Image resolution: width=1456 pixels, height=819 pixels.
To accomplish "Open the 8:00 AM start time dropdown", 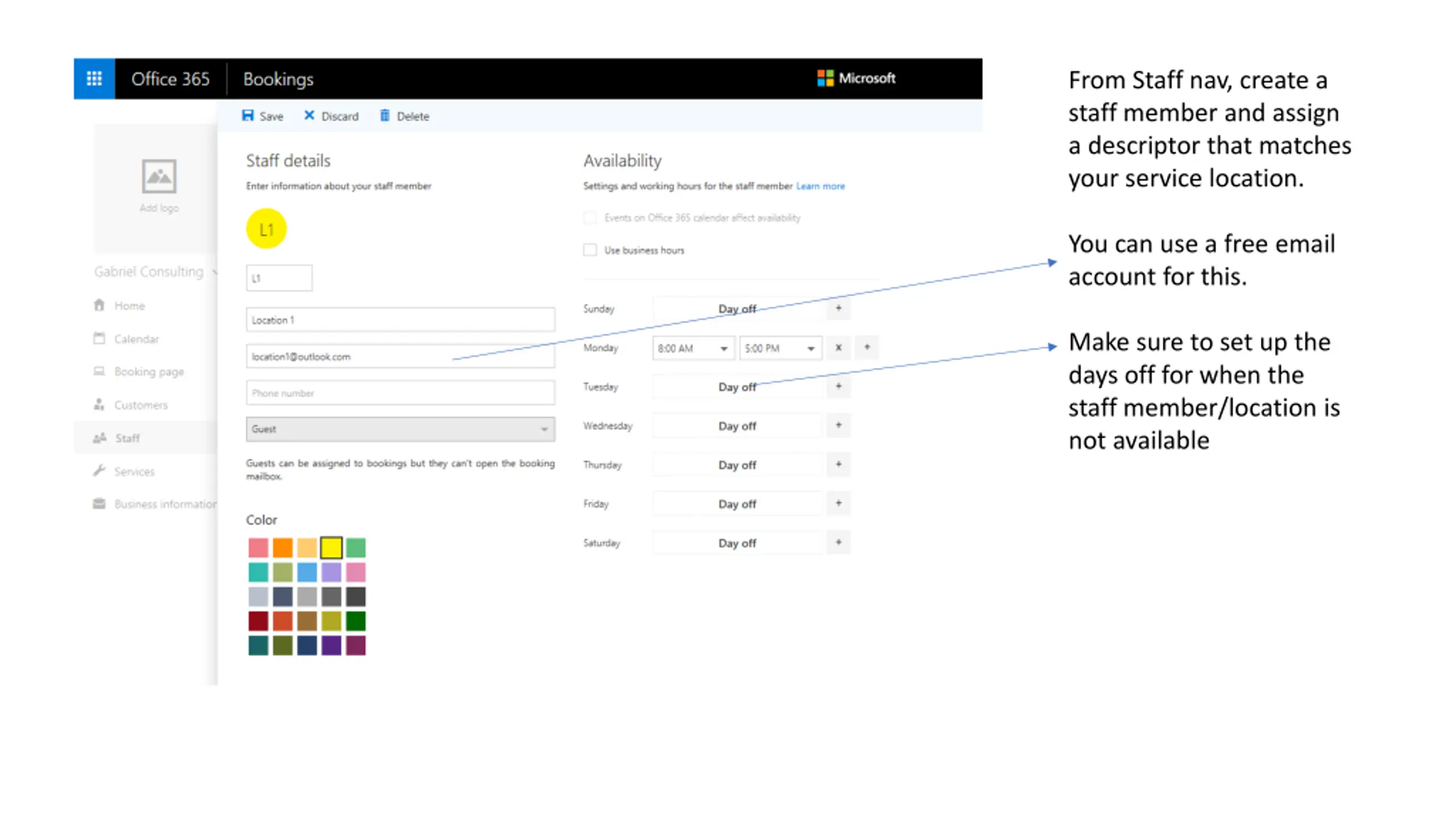I will pyautogui.click(x=693, y=348).
